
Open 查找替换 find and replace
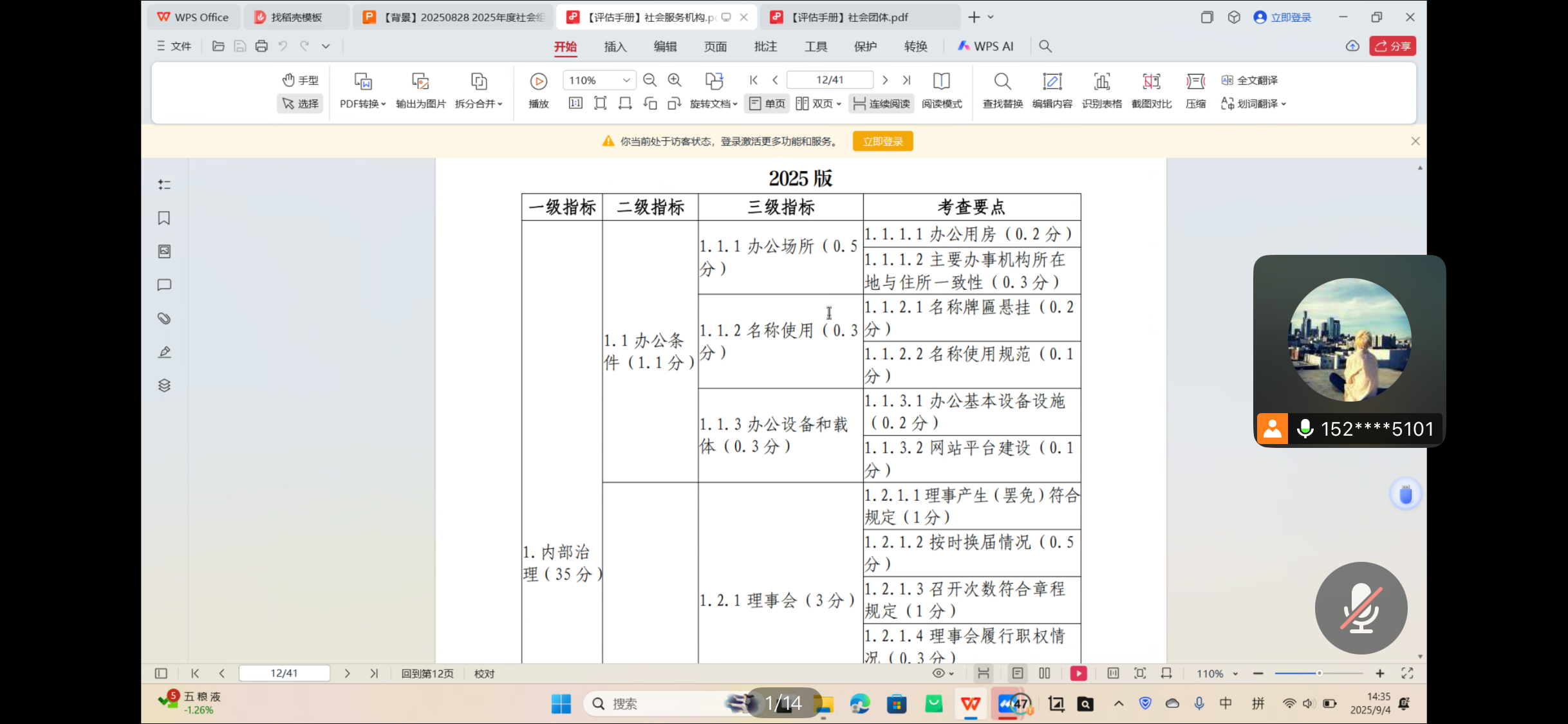1002,90
